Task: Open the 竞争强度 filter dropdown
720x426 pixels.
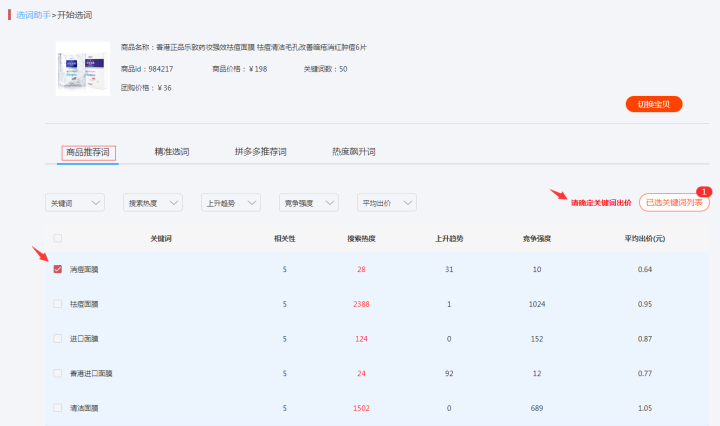Action: (308, 203)
